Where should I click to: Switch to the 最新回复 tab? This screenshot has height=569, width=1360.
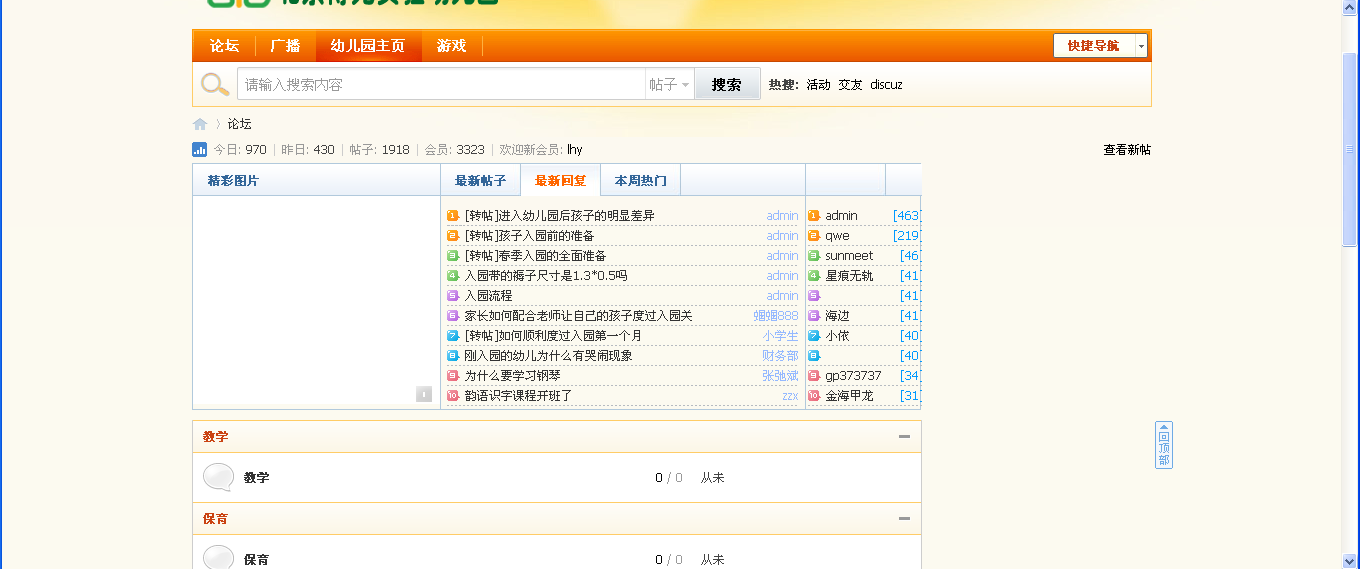click(560, 181)
